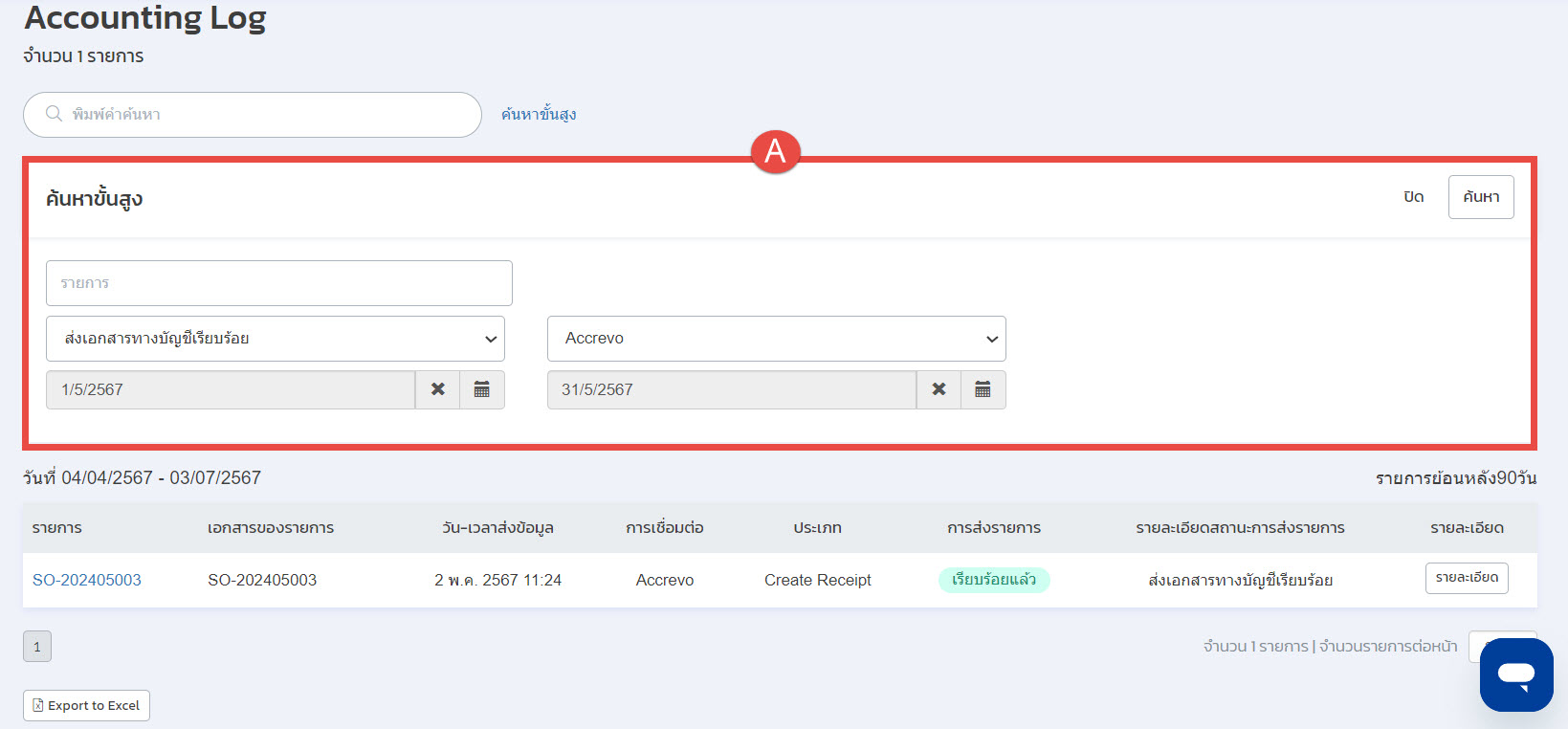Image resolution: width=1568 pixels, height=729 pixels.
Task: Click the วันที่ 04/04/2567 - 03/07/2567 date range text
Action: (x=142, y=477)
